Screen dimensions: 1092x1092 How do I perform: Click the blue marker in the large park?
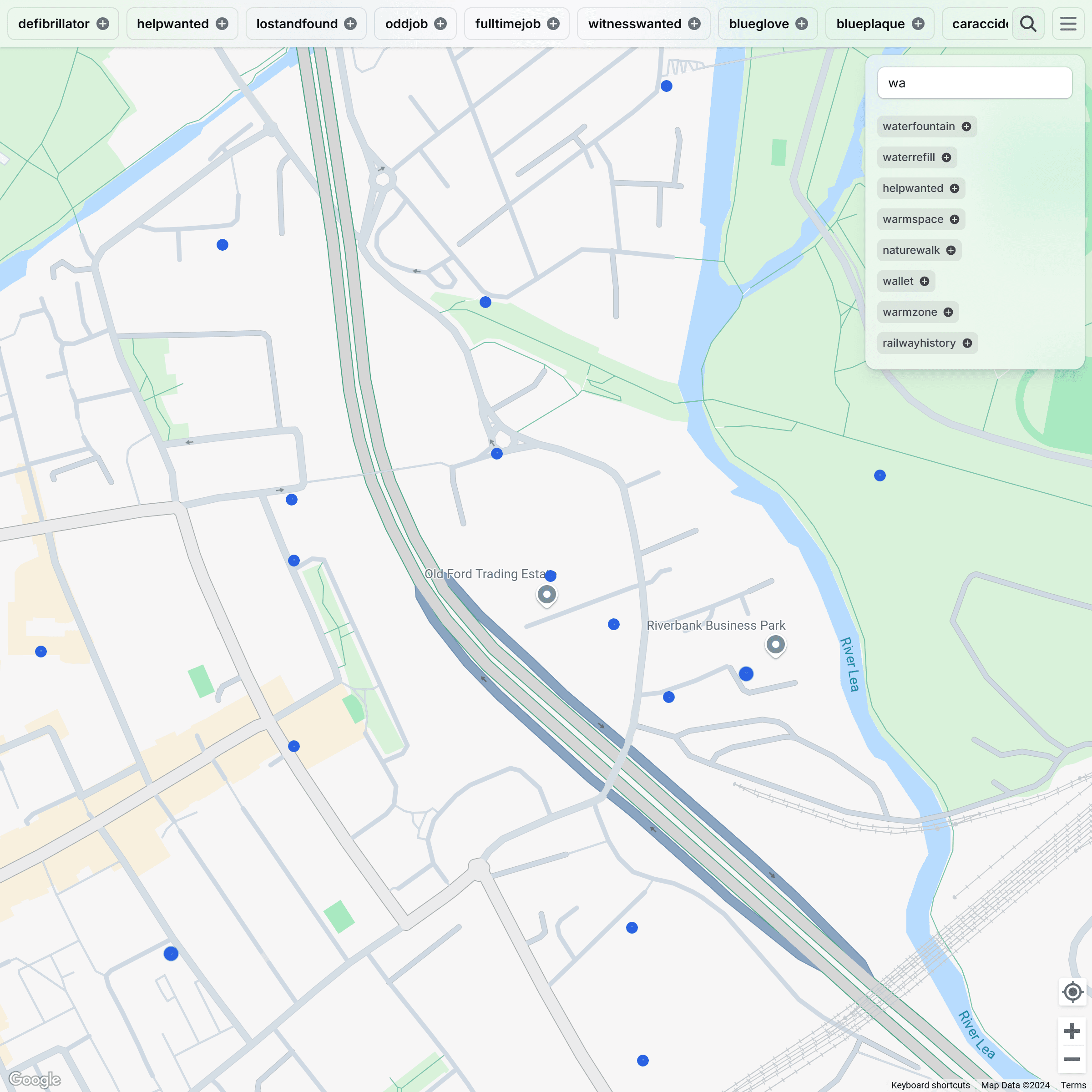tap(880, 475)
